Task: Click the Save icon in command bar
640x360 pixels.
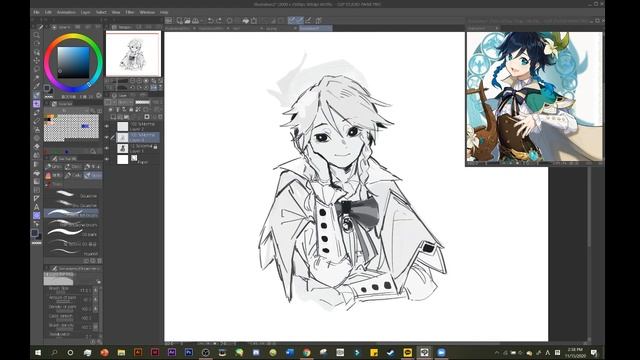Action: (196, 20)
